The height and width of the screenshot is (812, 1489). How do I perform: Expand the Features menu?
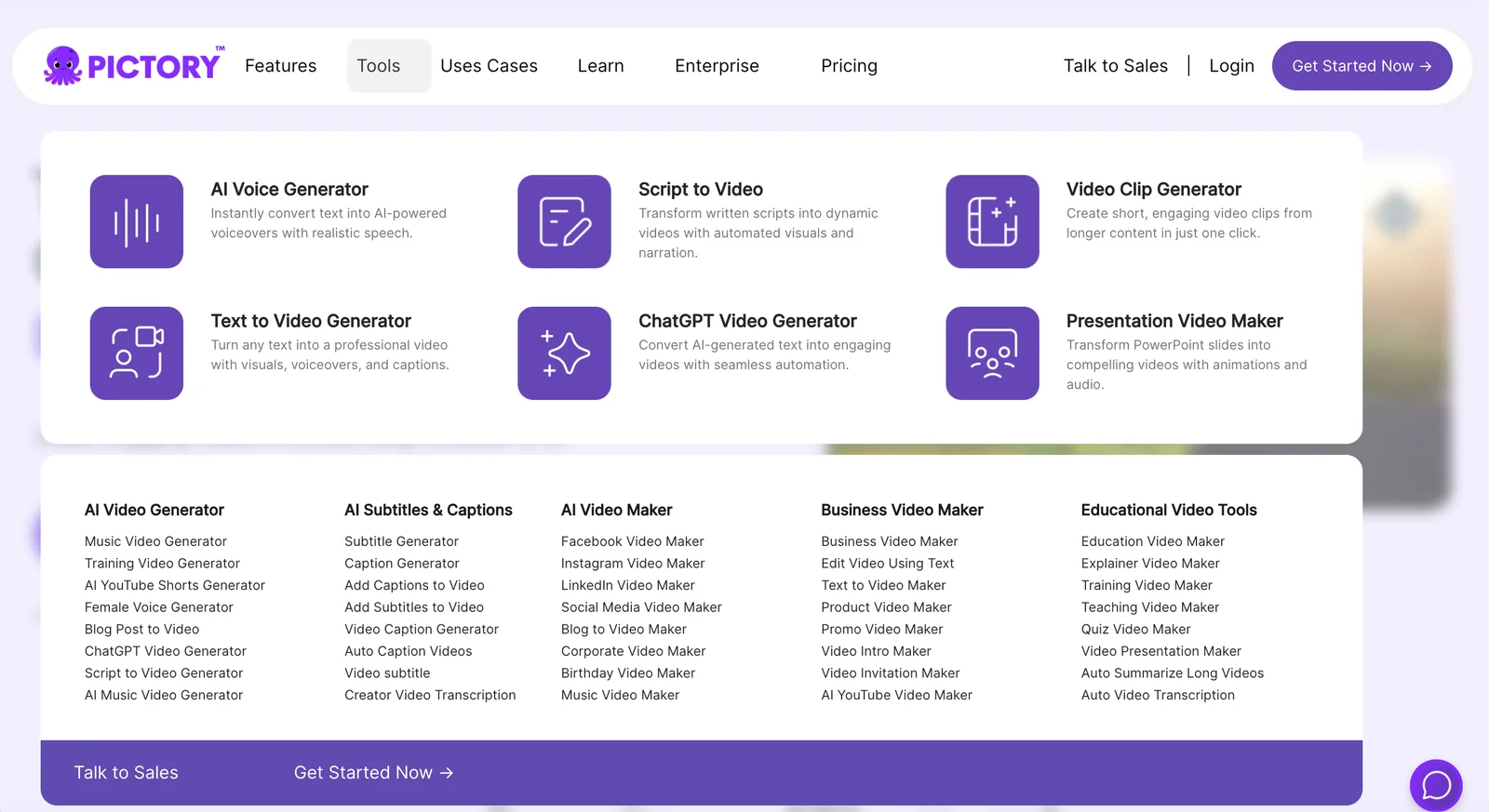pos(280,66)
